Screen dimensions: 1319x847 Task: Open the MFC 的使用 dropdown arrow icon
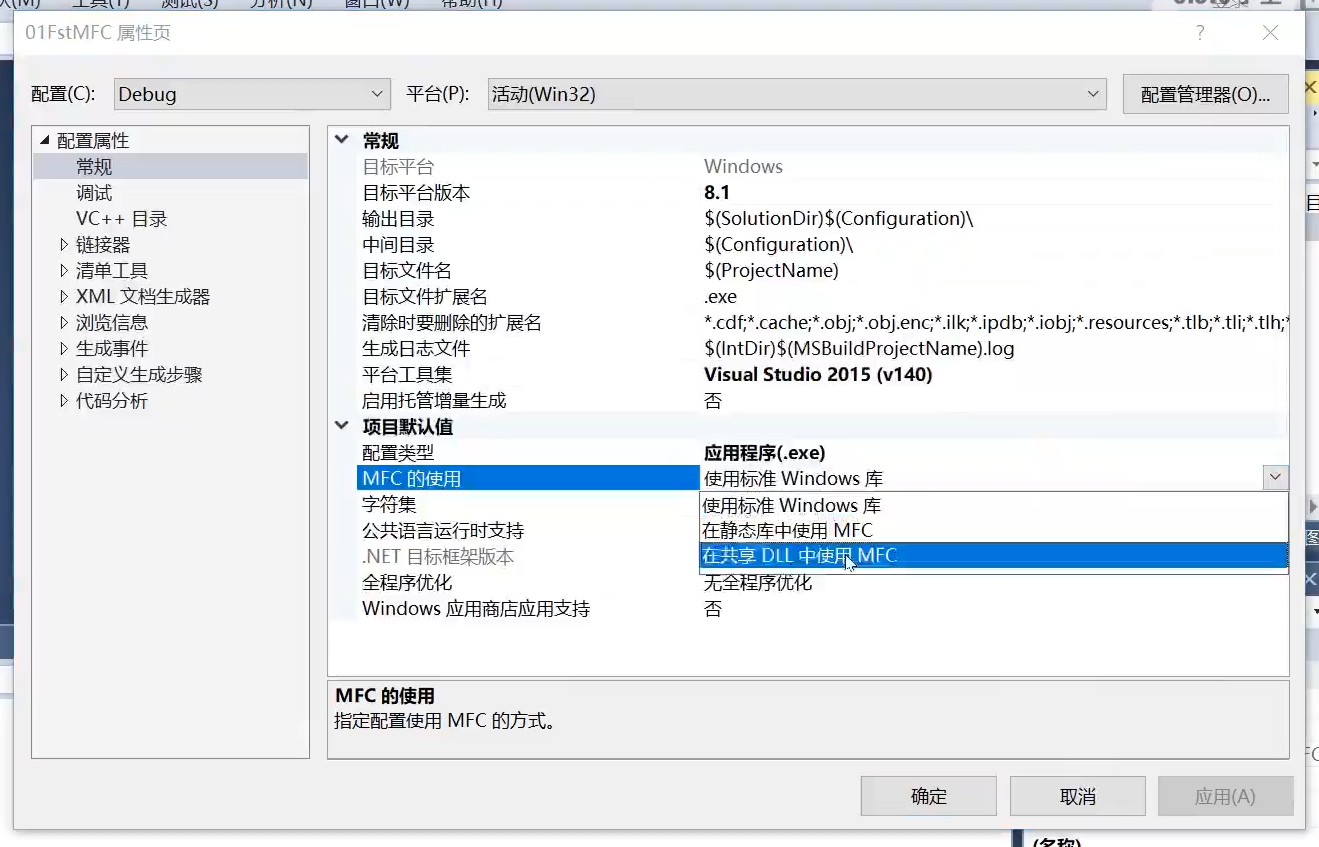click(1275, 477)
